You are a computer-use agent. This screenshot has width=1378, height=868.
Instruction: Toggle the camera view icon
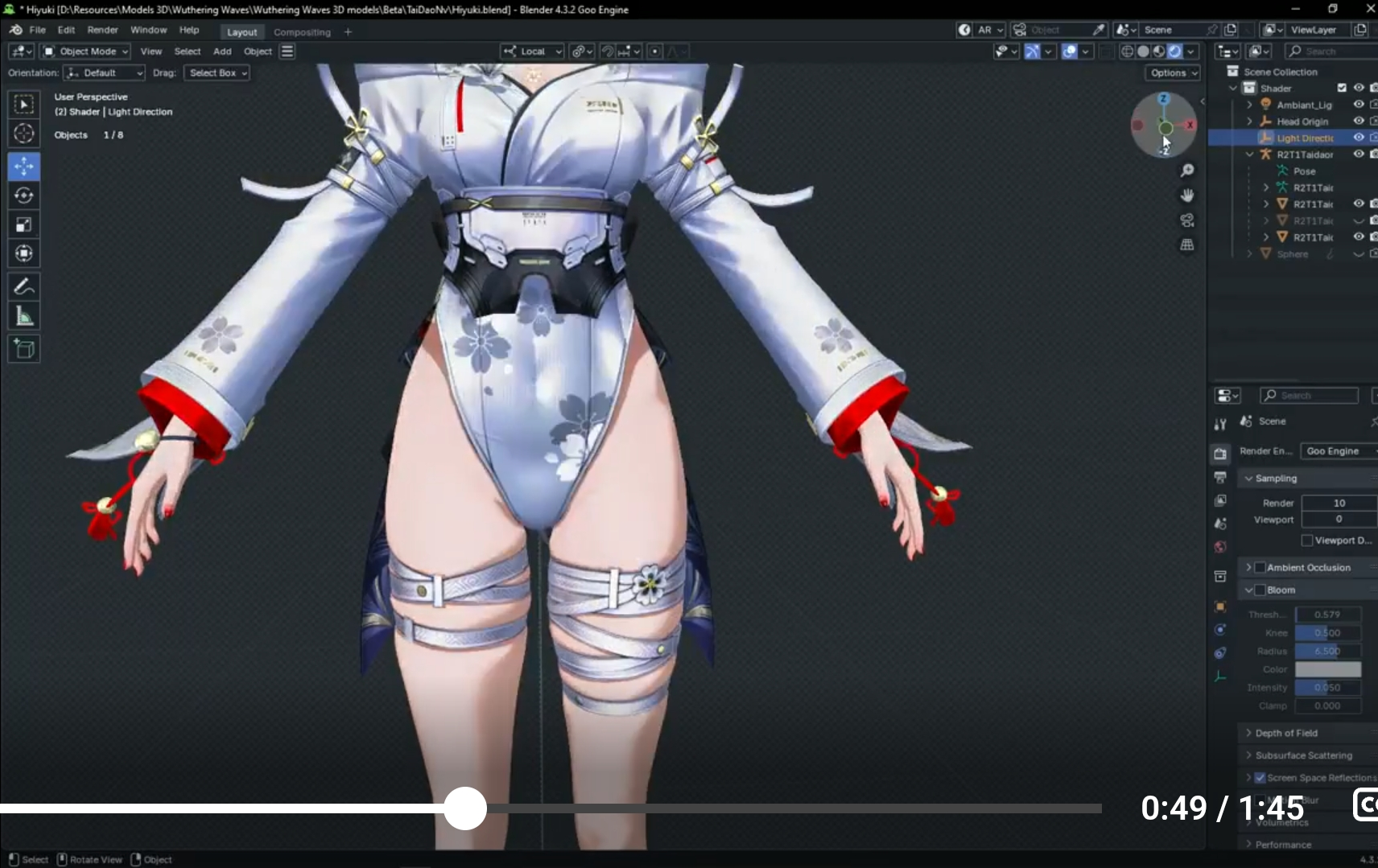point(1187,220)
